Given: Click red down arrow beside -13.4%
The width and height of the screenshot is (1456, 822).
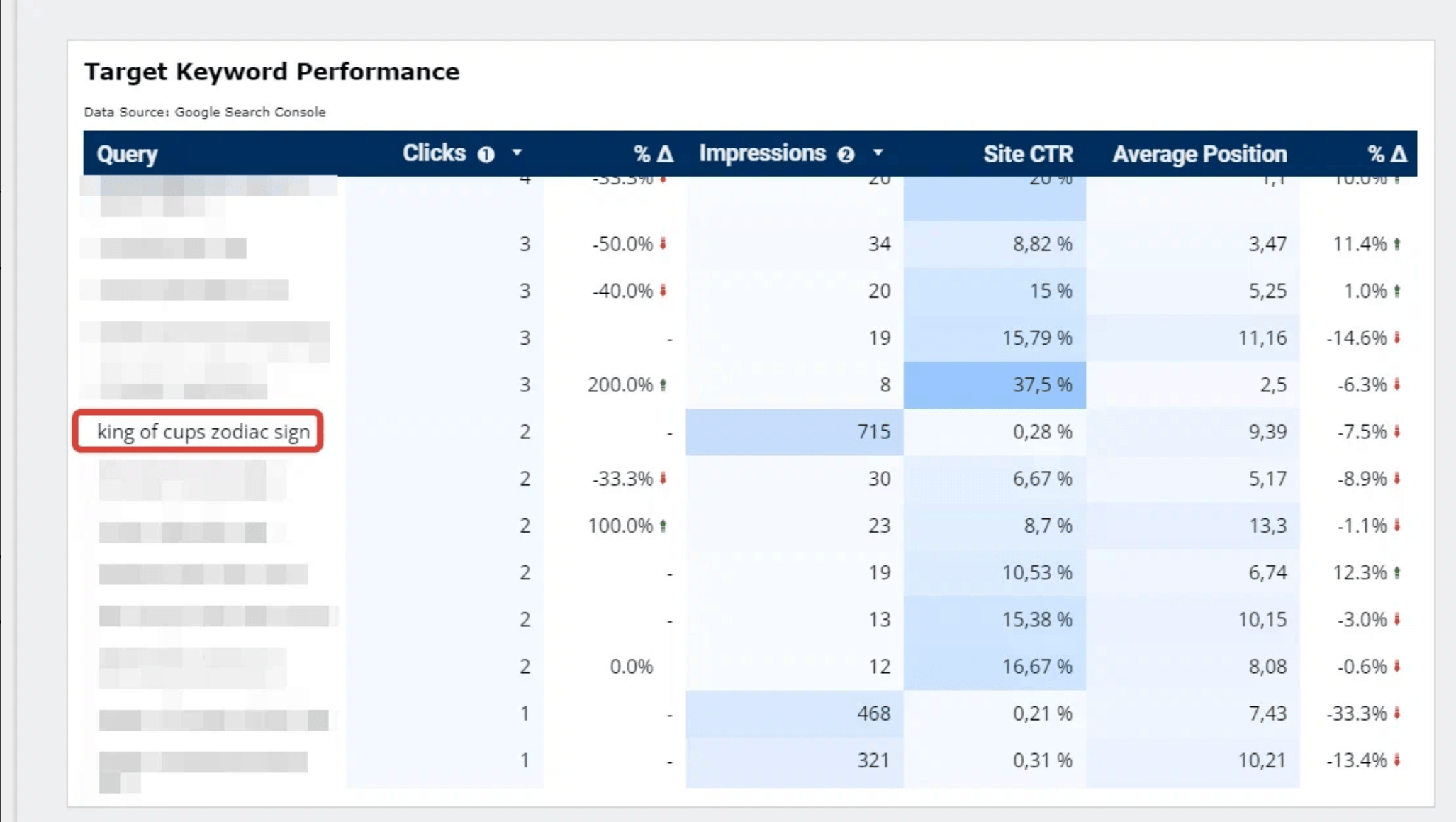Looking at the screenshot, I should 1397,760.
